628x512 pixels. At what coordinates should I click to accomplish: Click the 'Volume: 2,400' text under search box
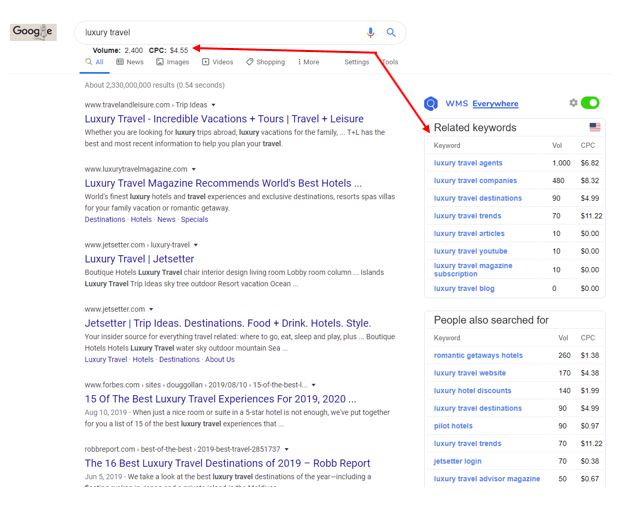118,50
